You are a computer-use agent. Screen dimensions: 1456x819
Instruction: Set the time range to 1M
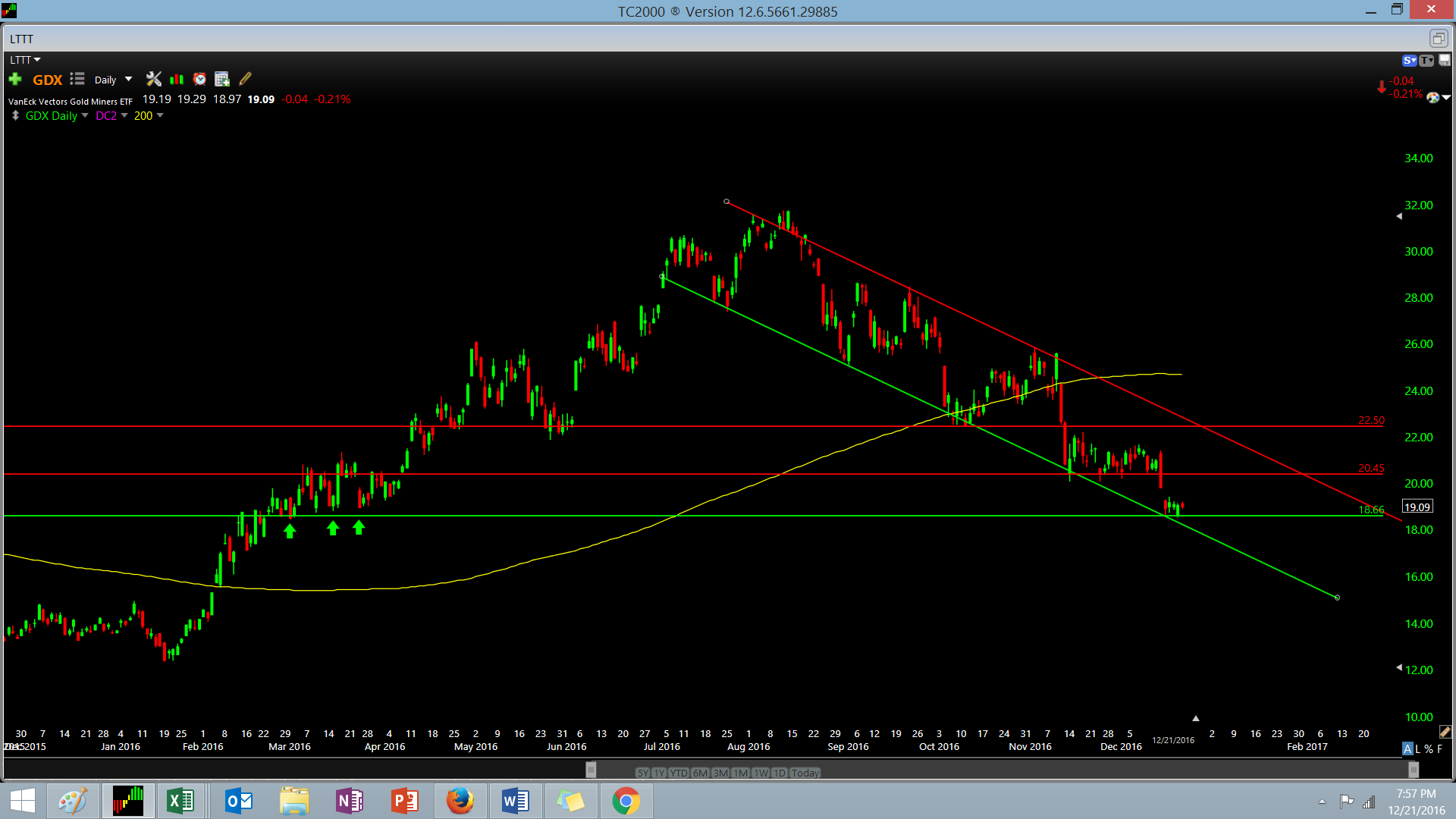(741, 773)
